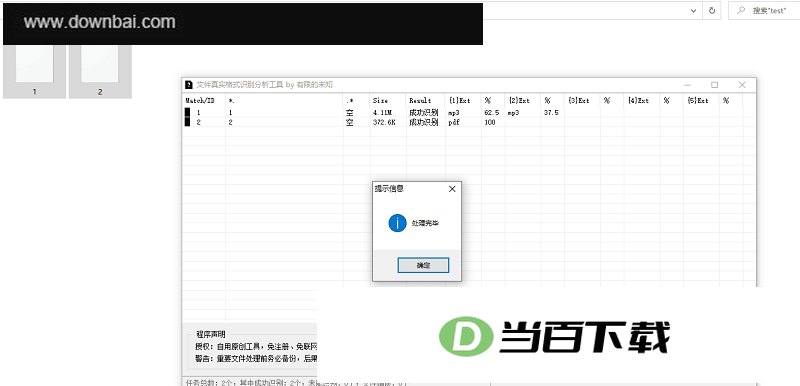800x386 pixels.
Task: Click the mp3 cell in {2}Ext column
Action: pyautogui.click(x=513, y=113)
